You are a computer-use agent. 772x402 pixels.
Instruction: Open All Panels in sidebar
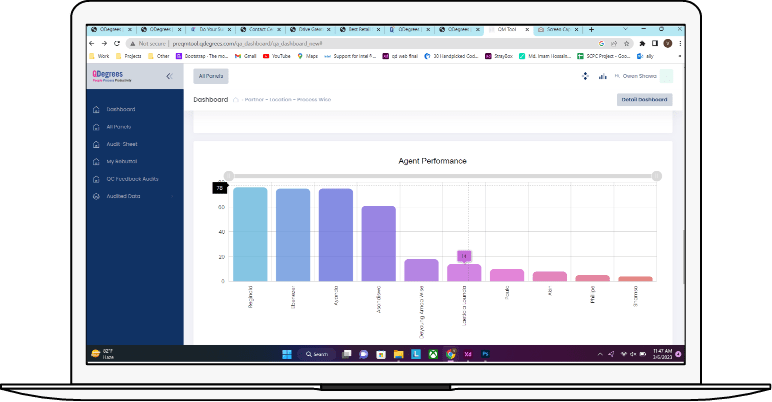[x=118, y=127]
